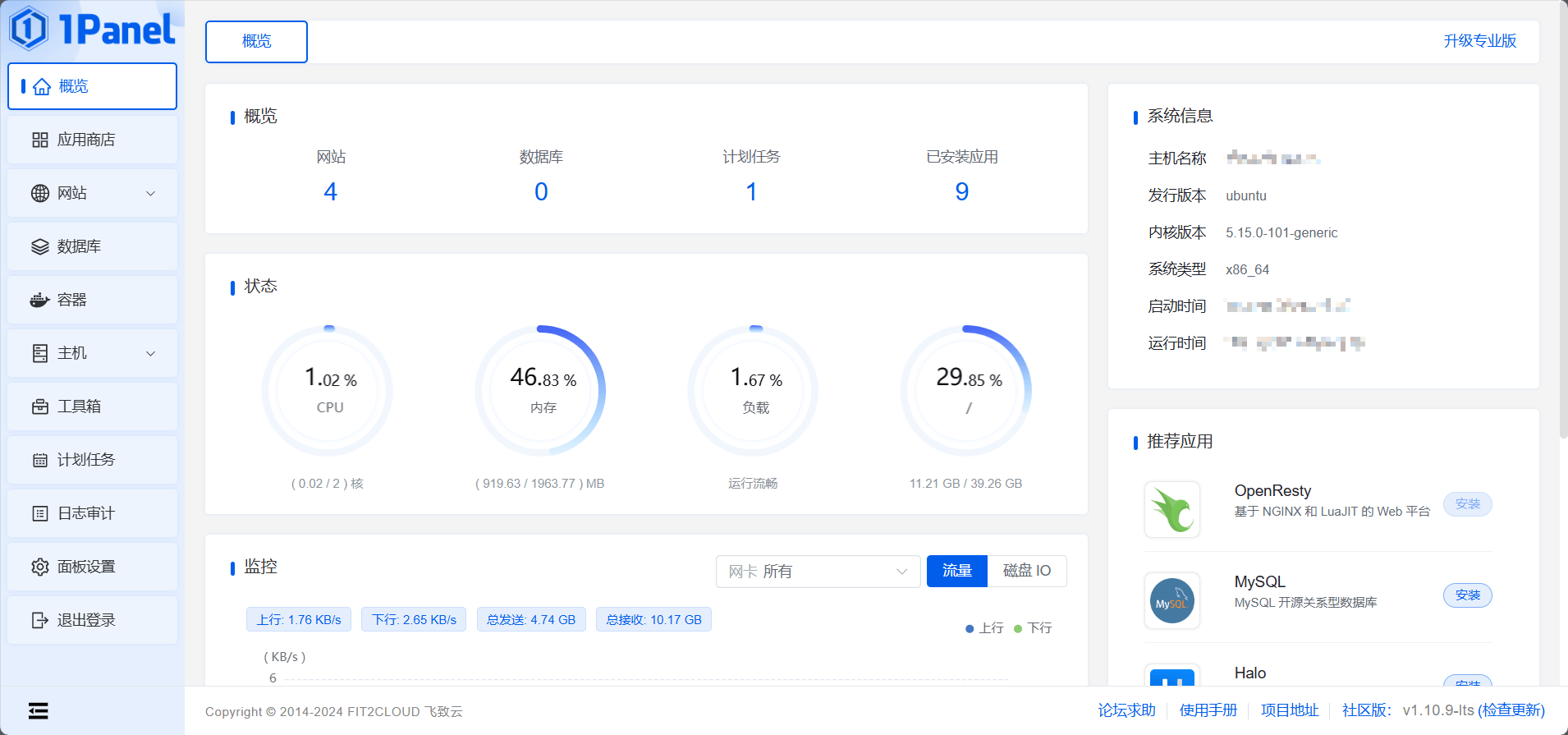Click the OpenResty app logo

[1171, 510]
